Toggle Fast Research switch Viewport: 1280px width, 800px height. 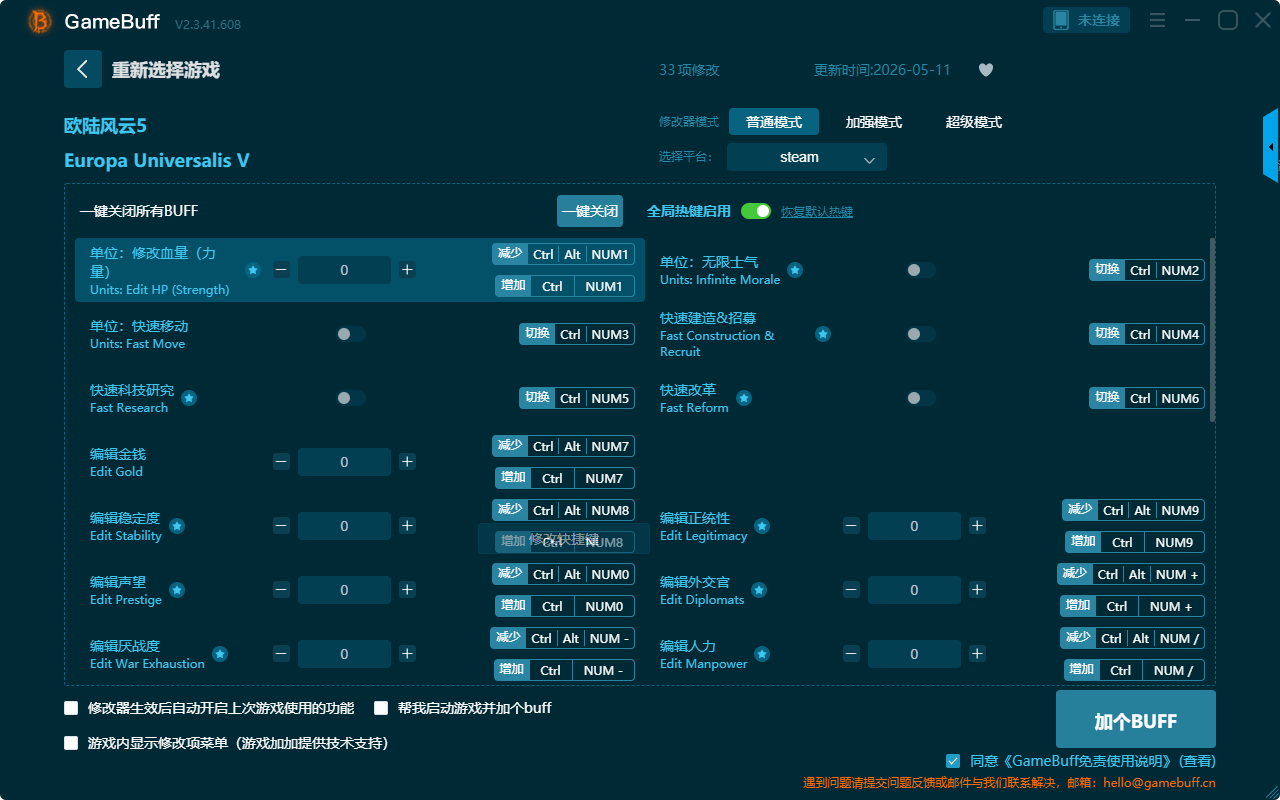[x=351, y=398]
